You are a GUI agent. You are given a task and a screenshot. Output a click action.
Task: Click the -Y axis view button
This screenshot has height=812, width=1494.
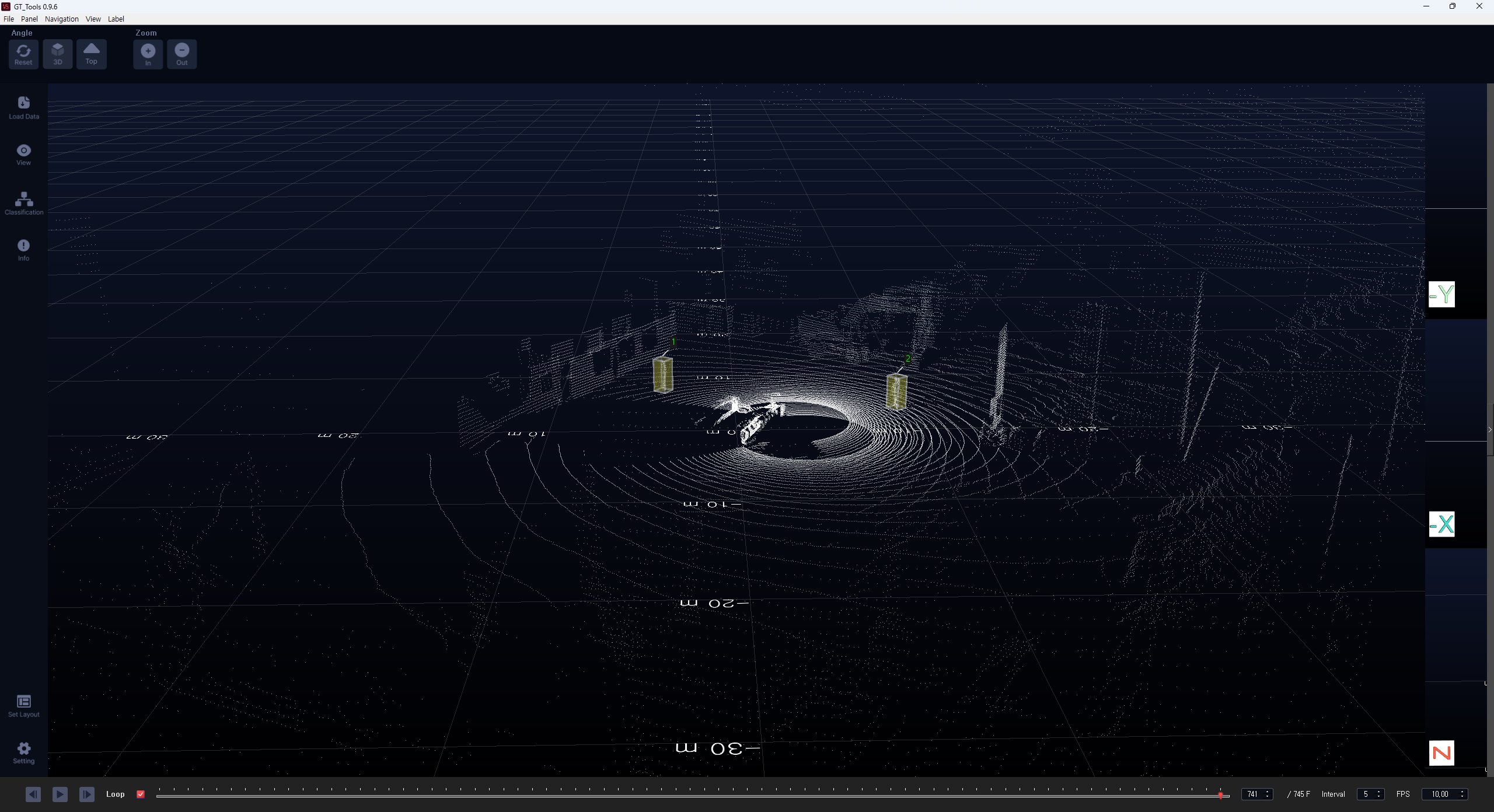coord(1442,294)
